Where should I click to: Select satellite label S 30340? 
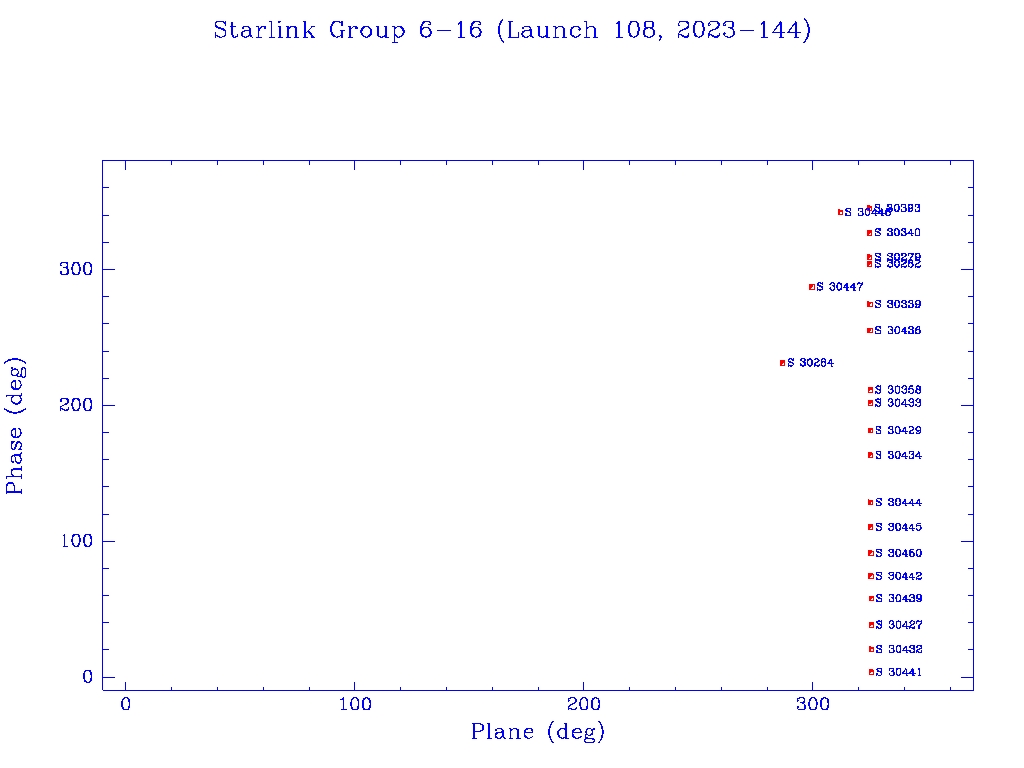tap(897, 232)
